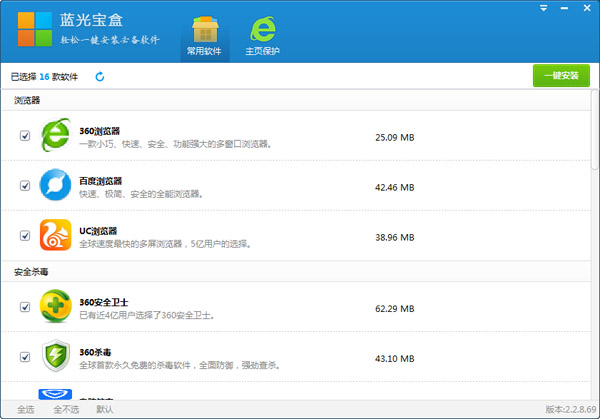This screenshot has height=419, width=600.
Task: Click the 25.09 MB size value
Action: 395,137
